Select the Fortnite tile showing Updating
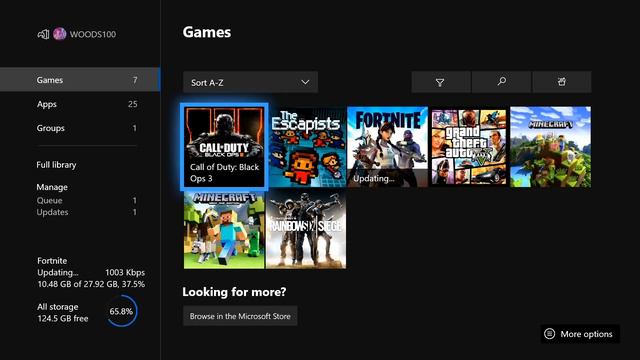The width and height of the screenshot is (640, 360). (x=387, y=147)
